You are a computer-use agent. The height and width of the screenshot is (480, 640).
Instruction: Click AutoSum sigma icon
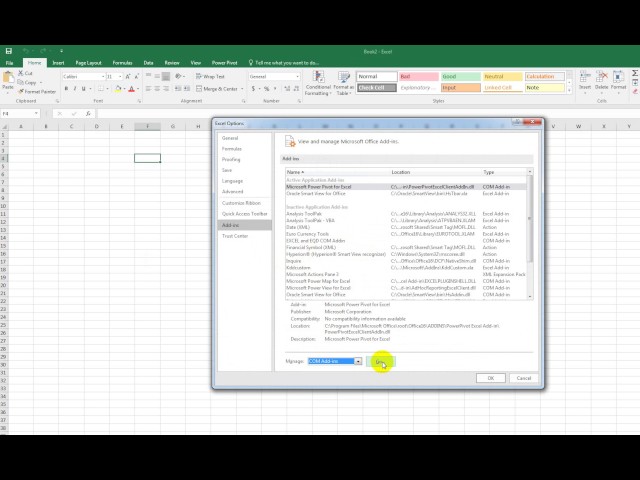[x=635, y=73]
